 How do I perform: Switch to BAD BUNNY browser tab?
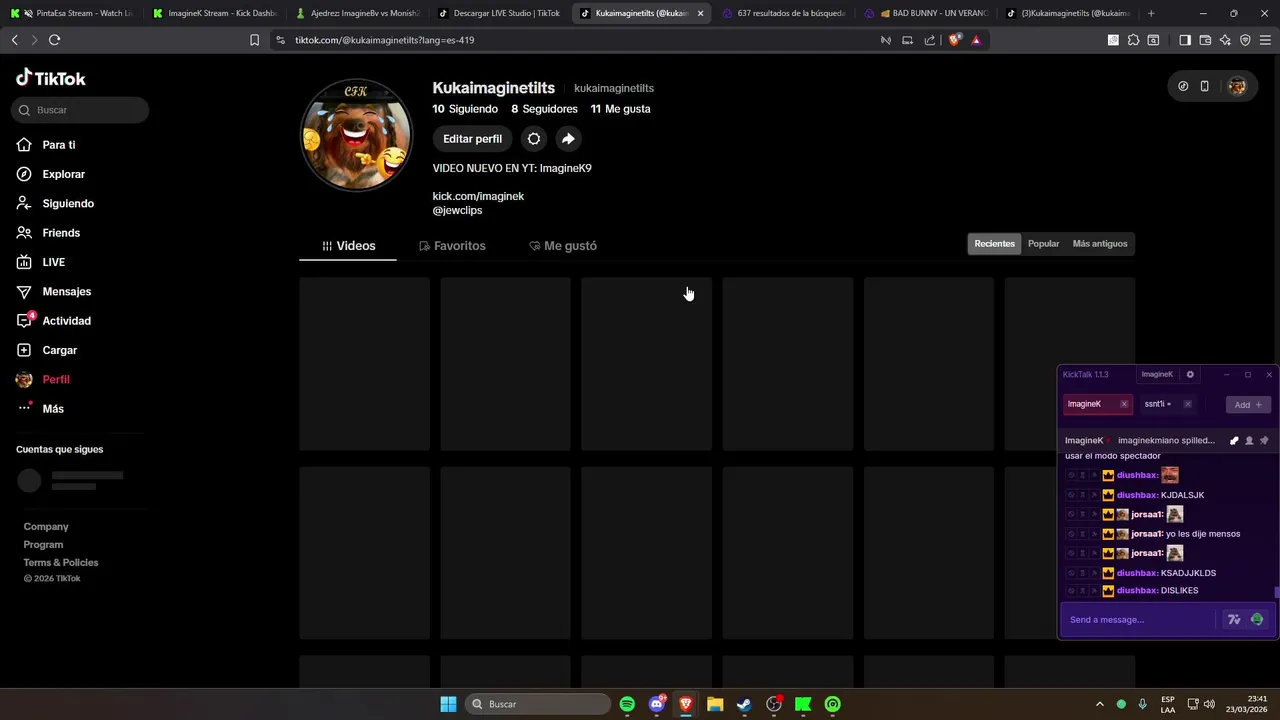[928, 13]
